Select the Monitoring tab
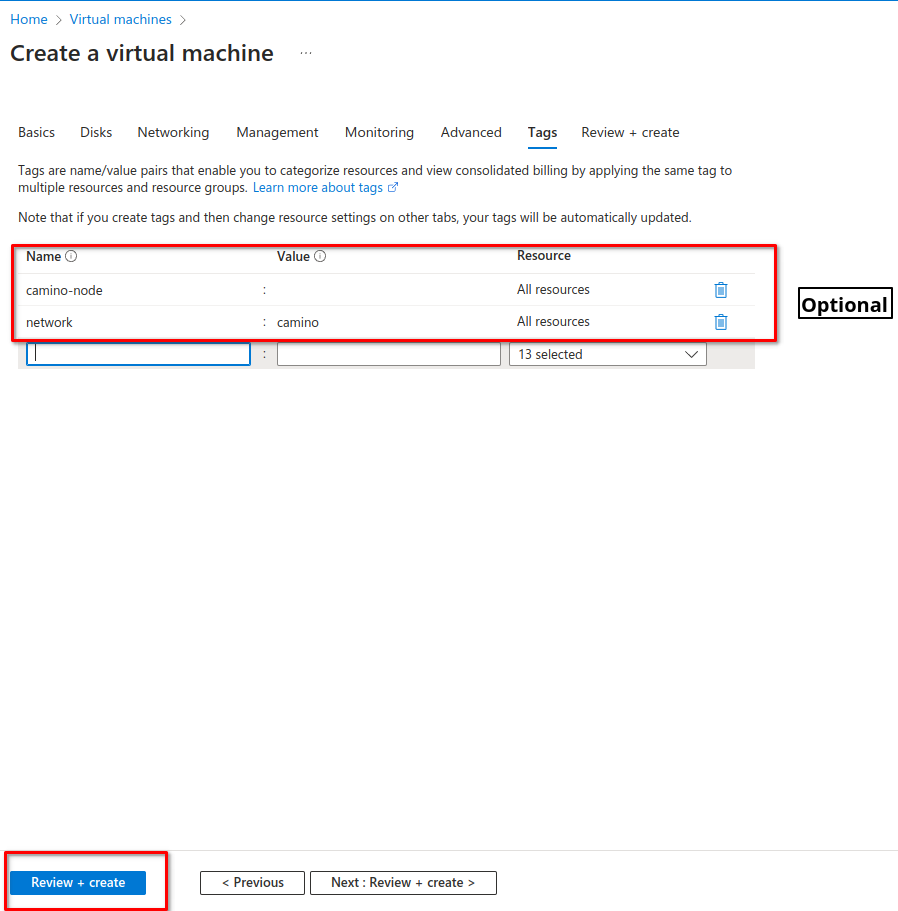 379,132
